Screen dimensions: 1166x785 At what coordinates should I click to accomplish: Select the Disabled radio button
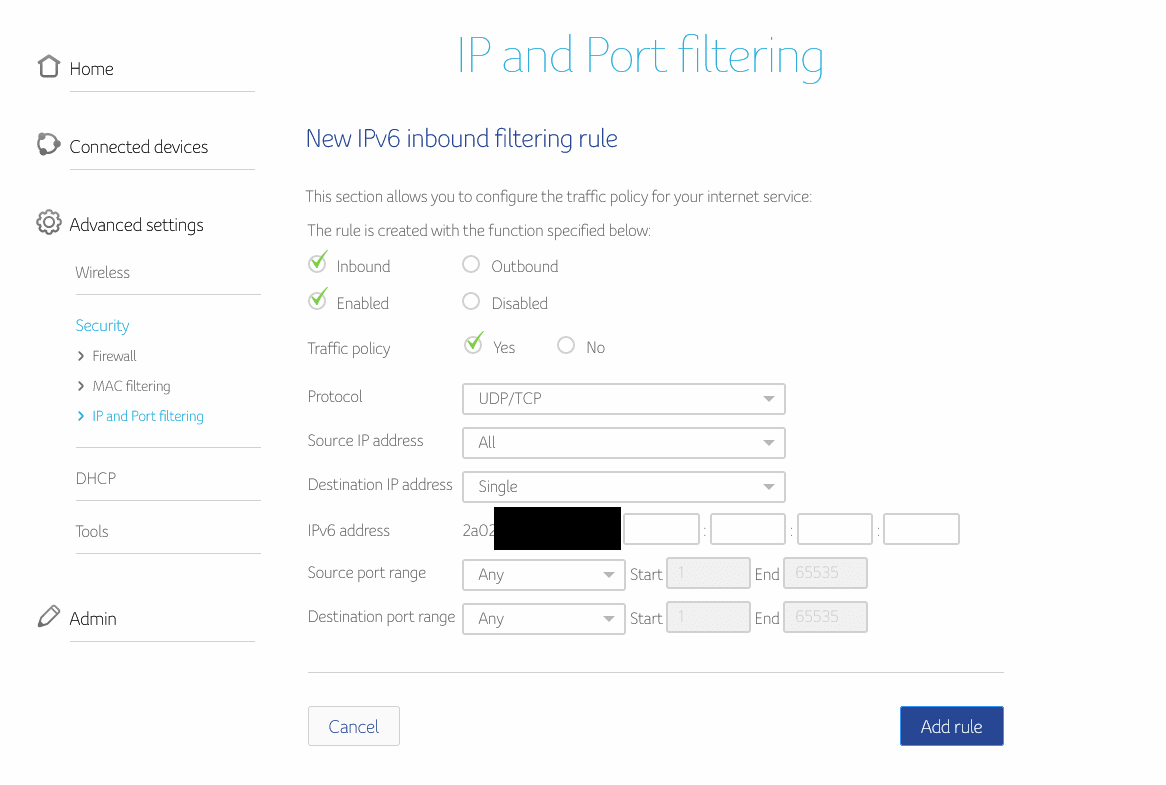(471, 302)
